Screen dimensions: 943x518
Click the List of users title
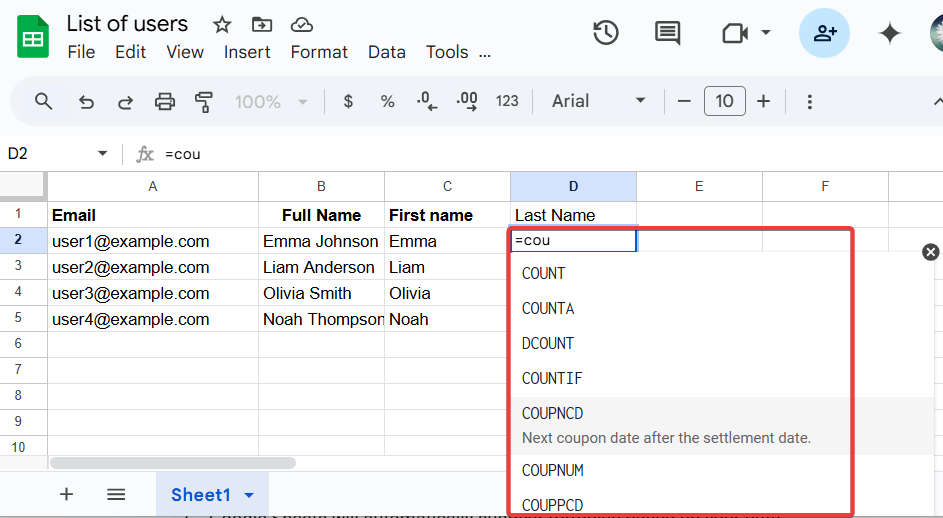coord(127,24)
